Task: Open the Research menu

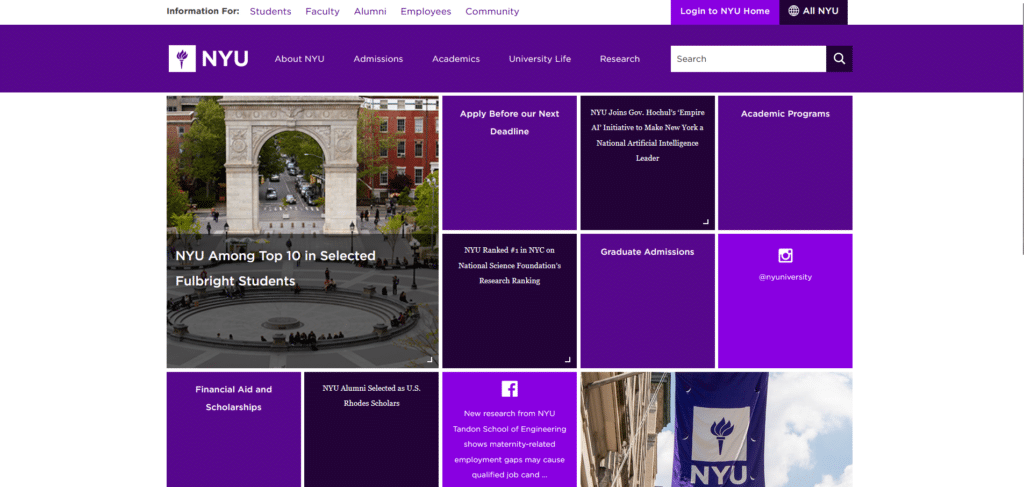Action: [x=620, y=59]
